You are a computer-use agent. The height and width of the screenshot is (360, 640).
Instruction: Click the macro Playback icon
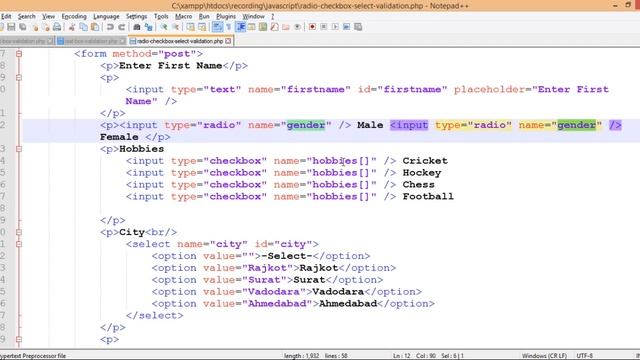pyautogui.click(x=335, y=27)
